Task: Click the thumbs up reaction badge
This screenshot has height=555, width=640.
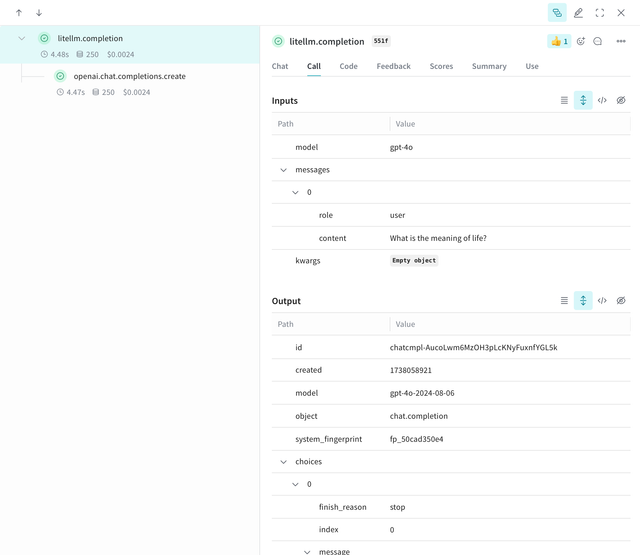Action: pos(558,41)
